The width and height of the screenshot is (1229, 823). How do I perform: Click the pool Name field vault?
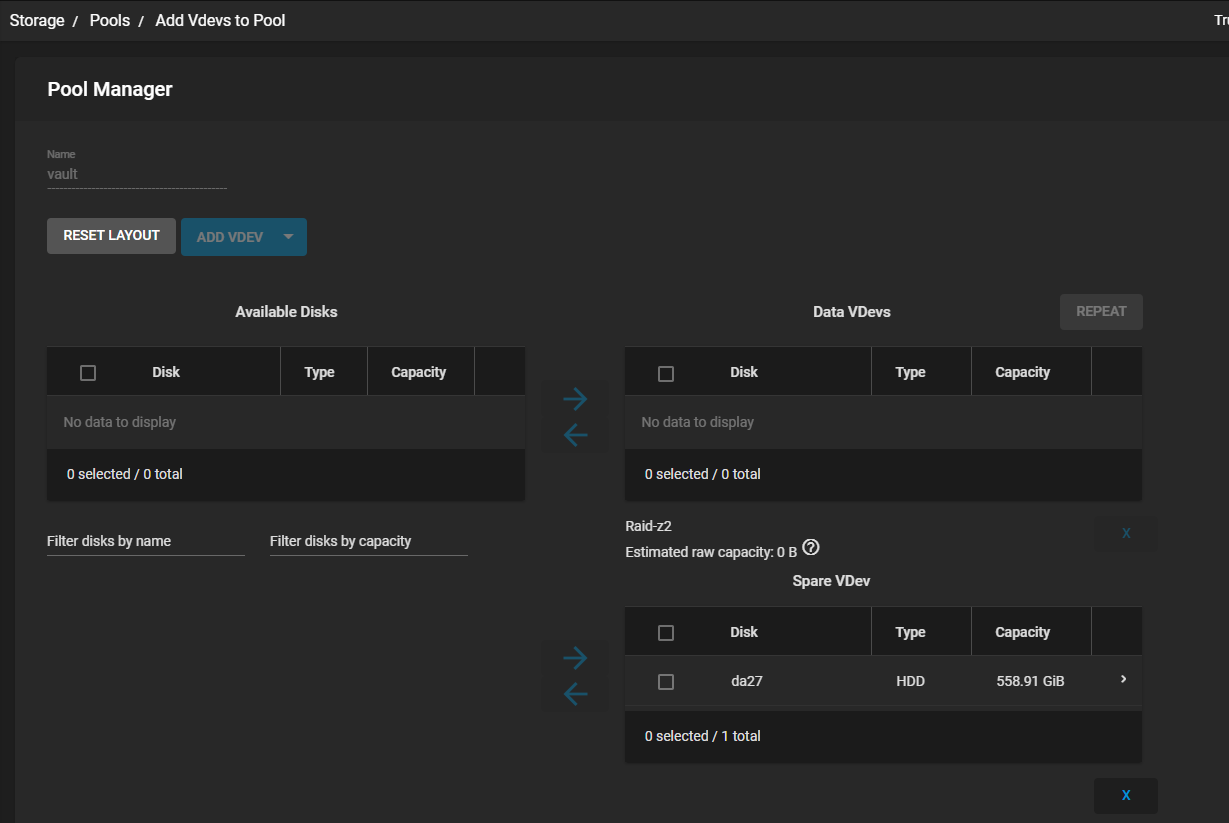click(x=137, y=174)
